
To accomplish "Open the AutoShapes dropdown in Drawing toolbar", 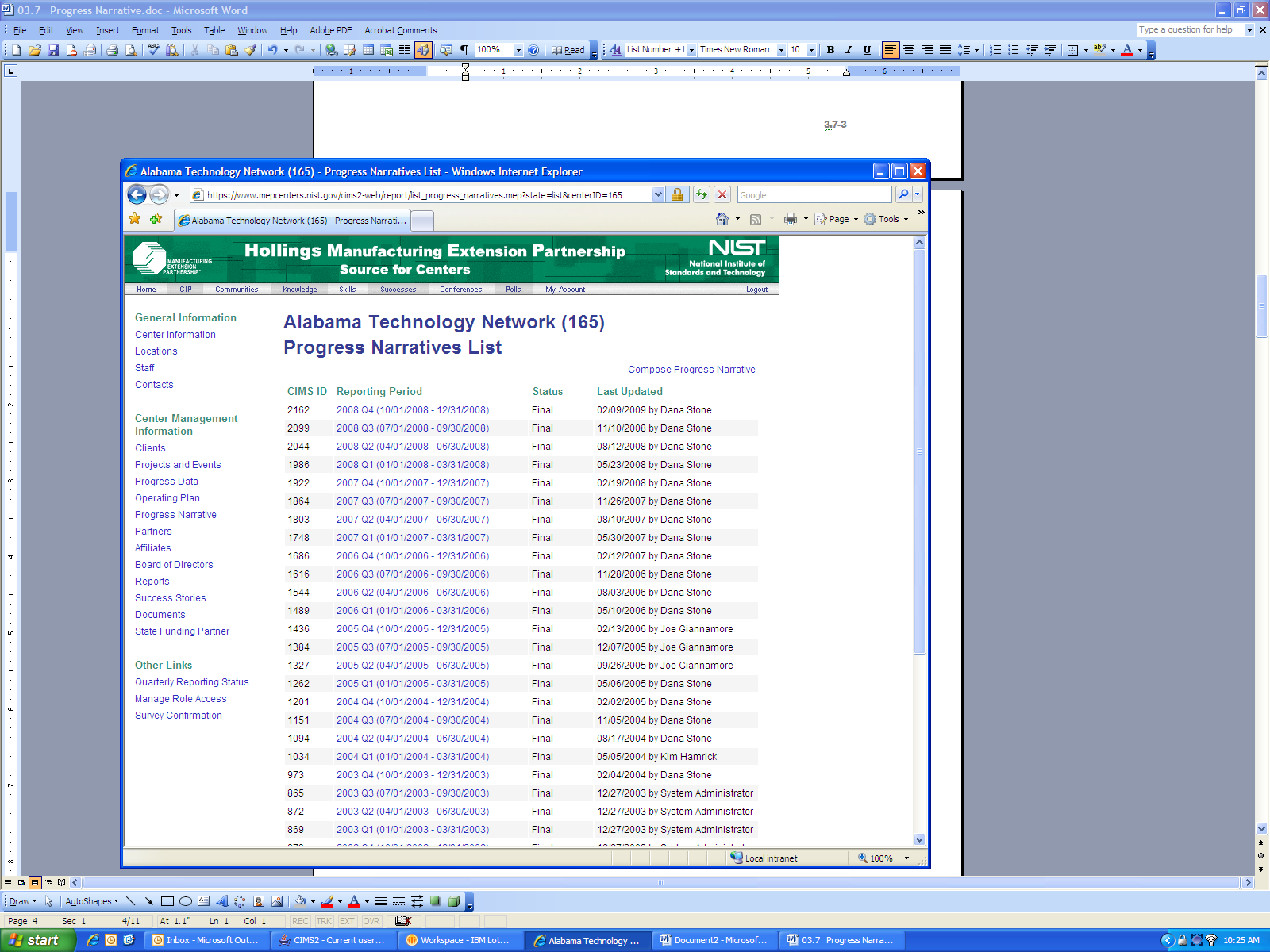I will pos(91,901).
